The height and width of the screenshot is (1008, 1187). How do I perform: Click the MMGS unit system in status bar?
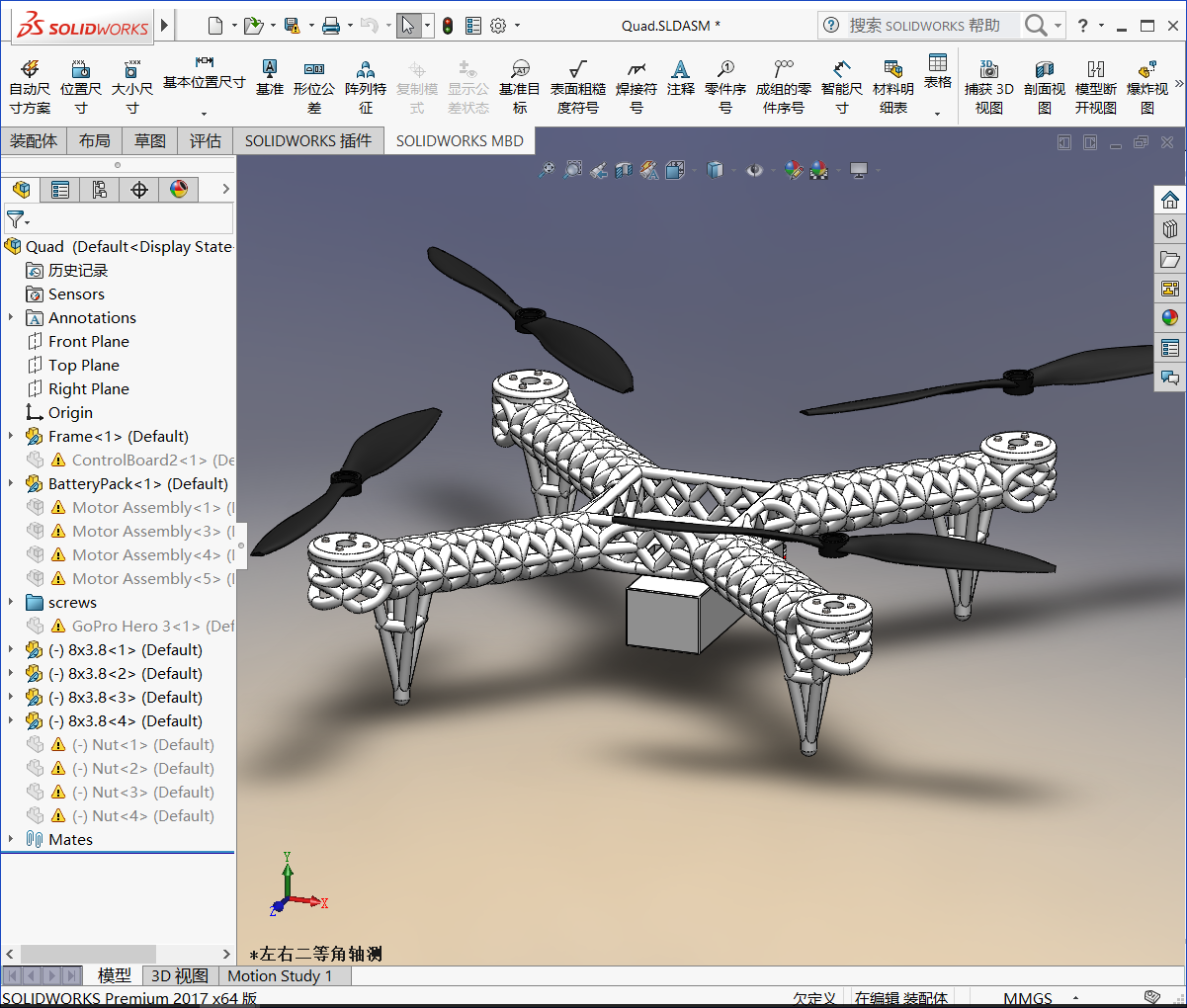[1028, 998]
